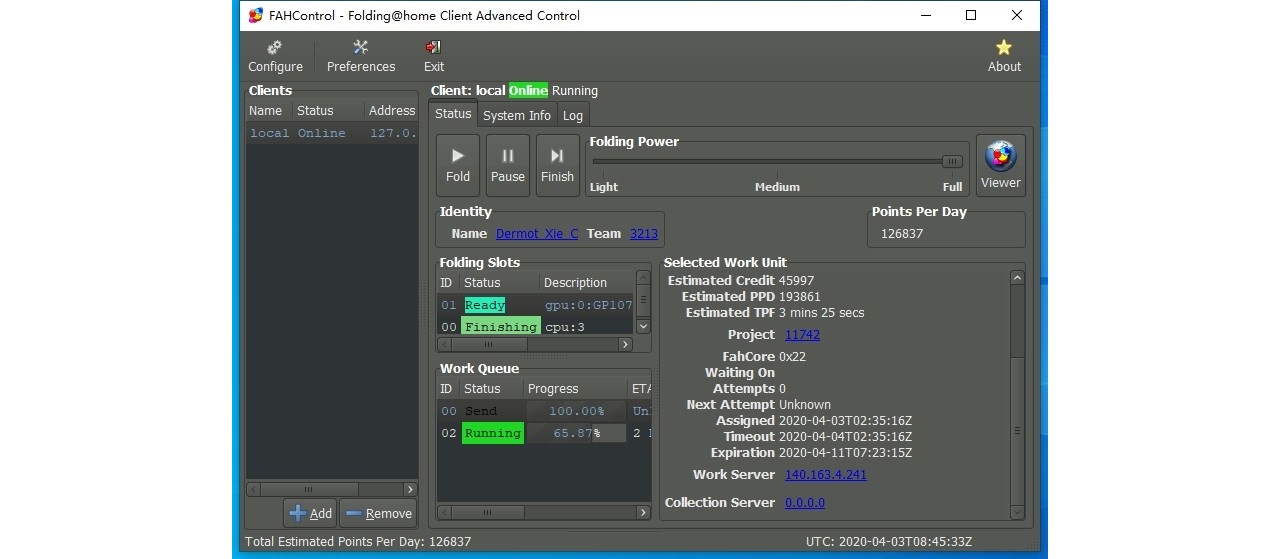Click Work Queue ID column header
This screenshot has height=559, width=1280.
click(447, 389)
